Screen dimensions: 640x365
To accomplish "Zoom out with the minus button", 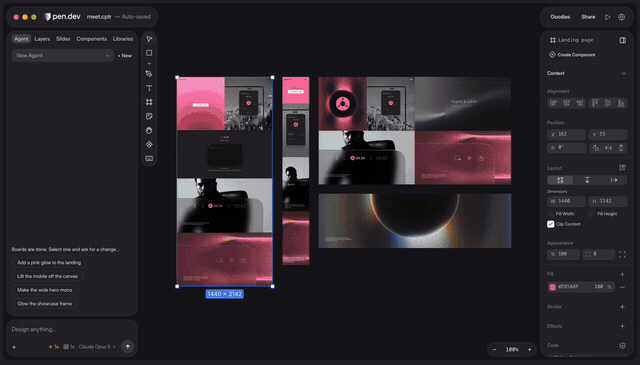I will [494, 349].
